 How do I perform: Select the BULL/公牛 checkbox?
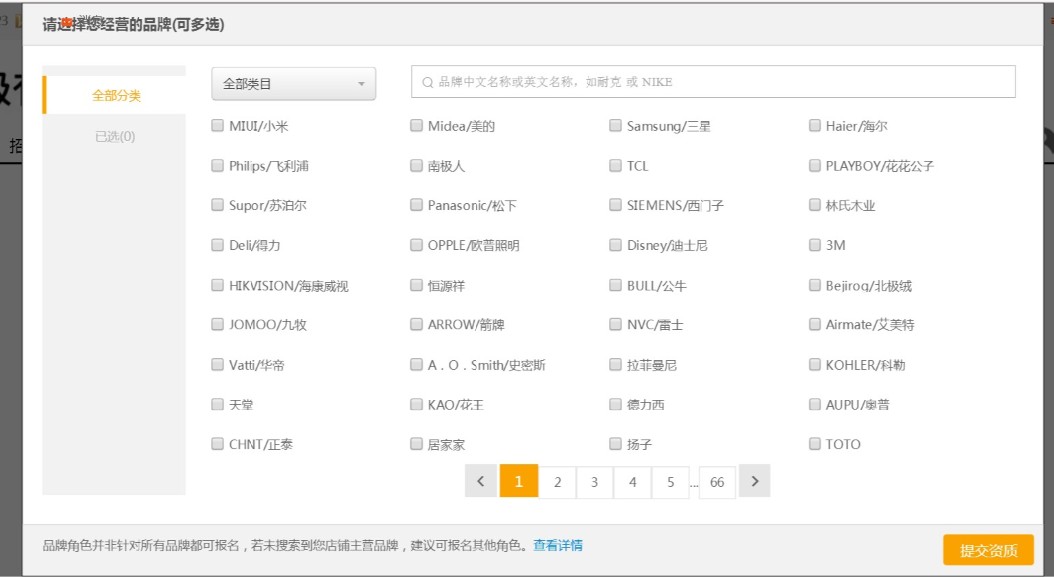pos(615,285)
